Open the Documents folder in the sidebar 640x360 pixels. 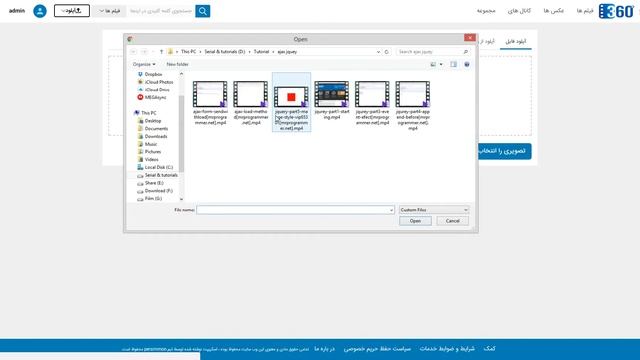pos(156,129)
